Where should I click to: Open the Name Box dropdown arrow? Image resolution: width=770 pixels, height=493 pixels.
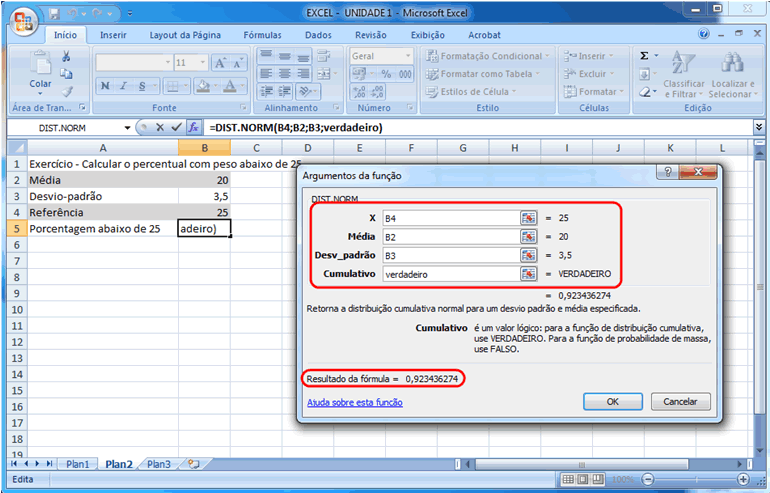pyautogui.click(x=127, y=128)
